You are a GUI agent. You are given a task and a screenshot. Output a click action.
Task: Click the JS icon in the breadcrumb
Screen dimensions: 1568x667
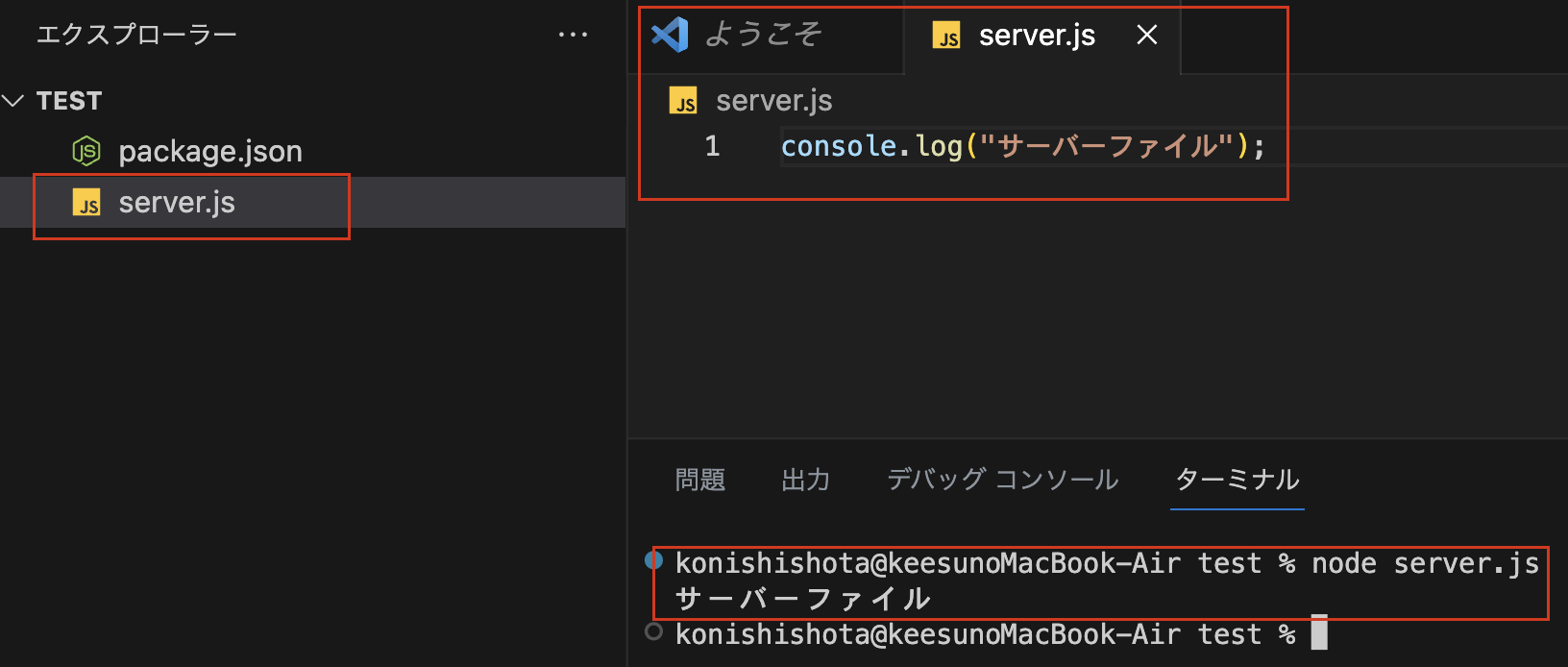(683, 101)
